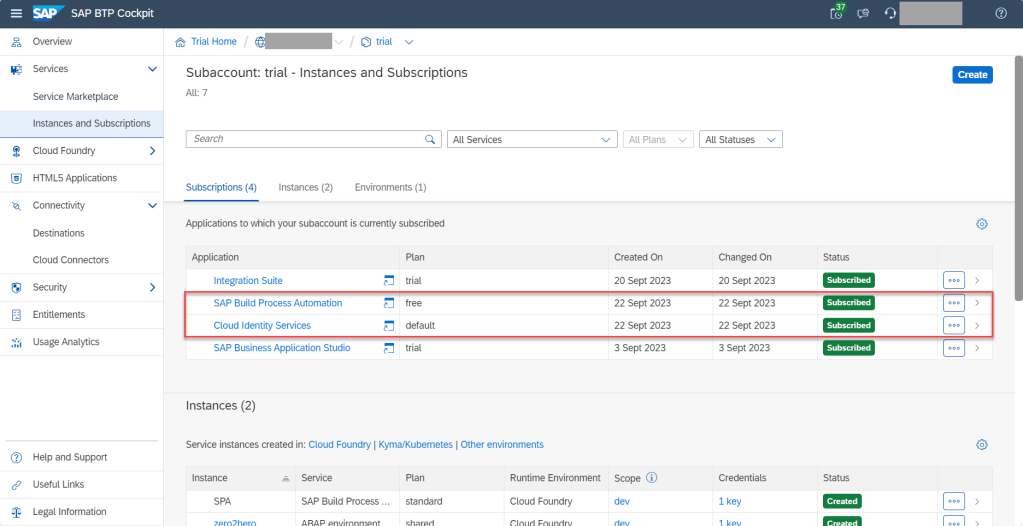Image resolution: width=1023 pixels, height=526 pixels.
Task: Open the help question mark icon
Action: click(1001, 13)
